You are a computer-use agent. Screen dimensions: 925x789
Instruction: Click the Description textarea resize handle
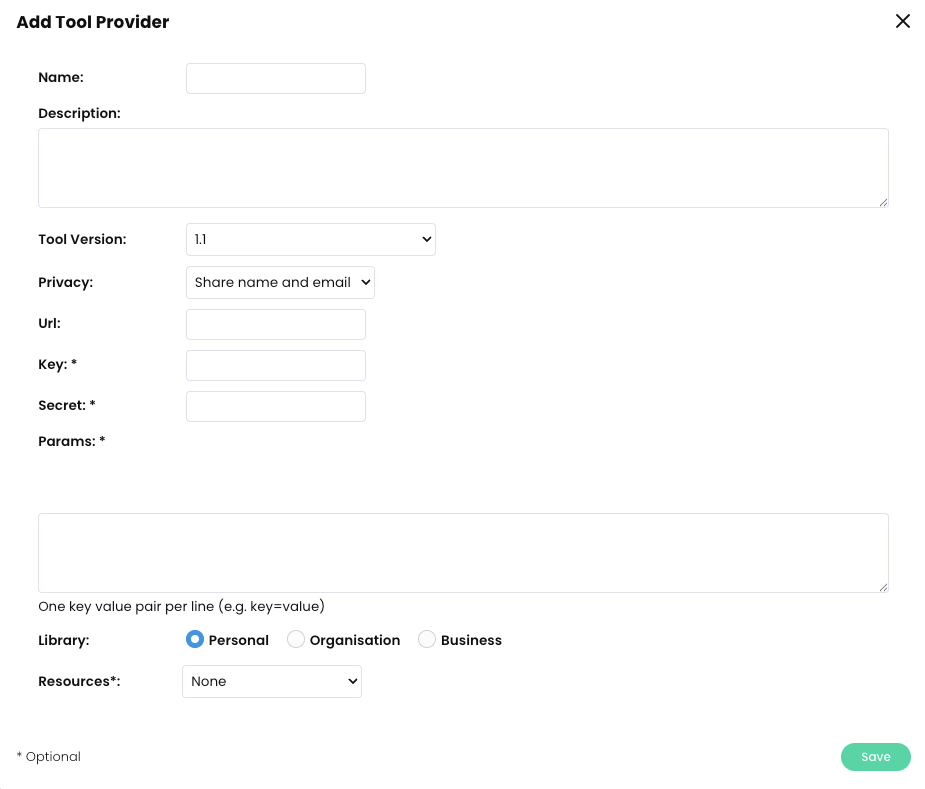tap(884, 204)
